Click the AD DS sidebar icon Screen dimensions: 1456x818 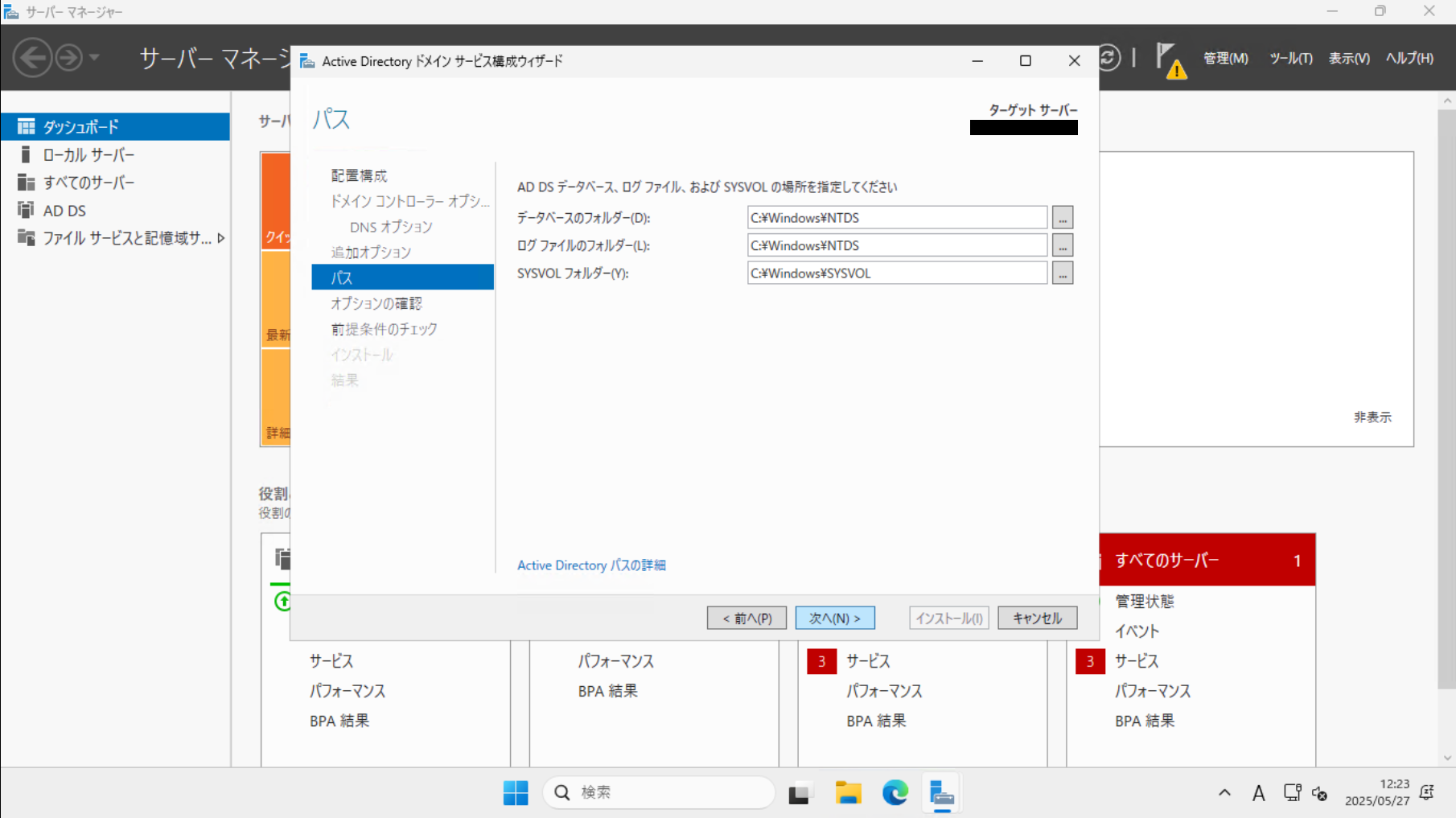26,211
